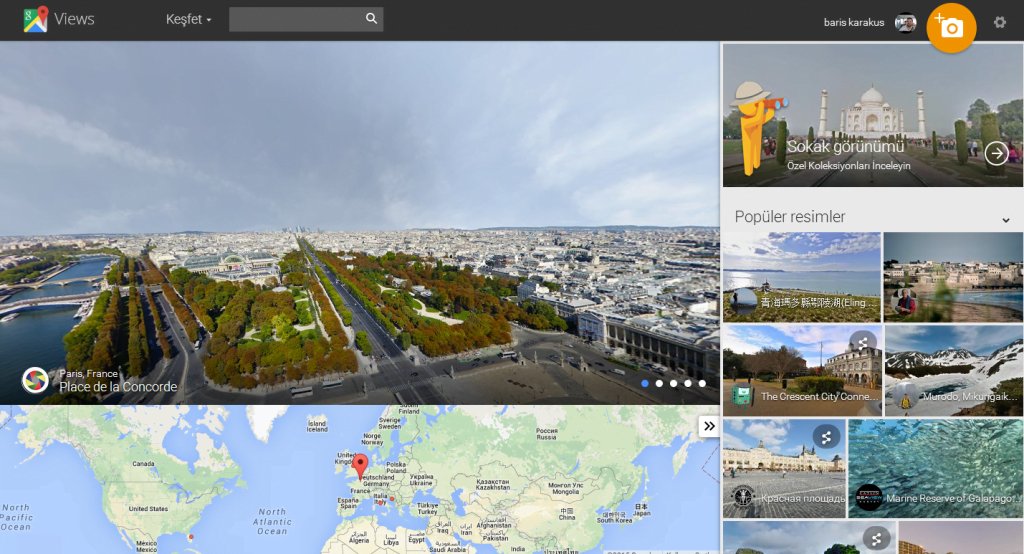Click the search magnifier icon
The width and height of the screenshot is (1024, 554).
coord(371,18)
